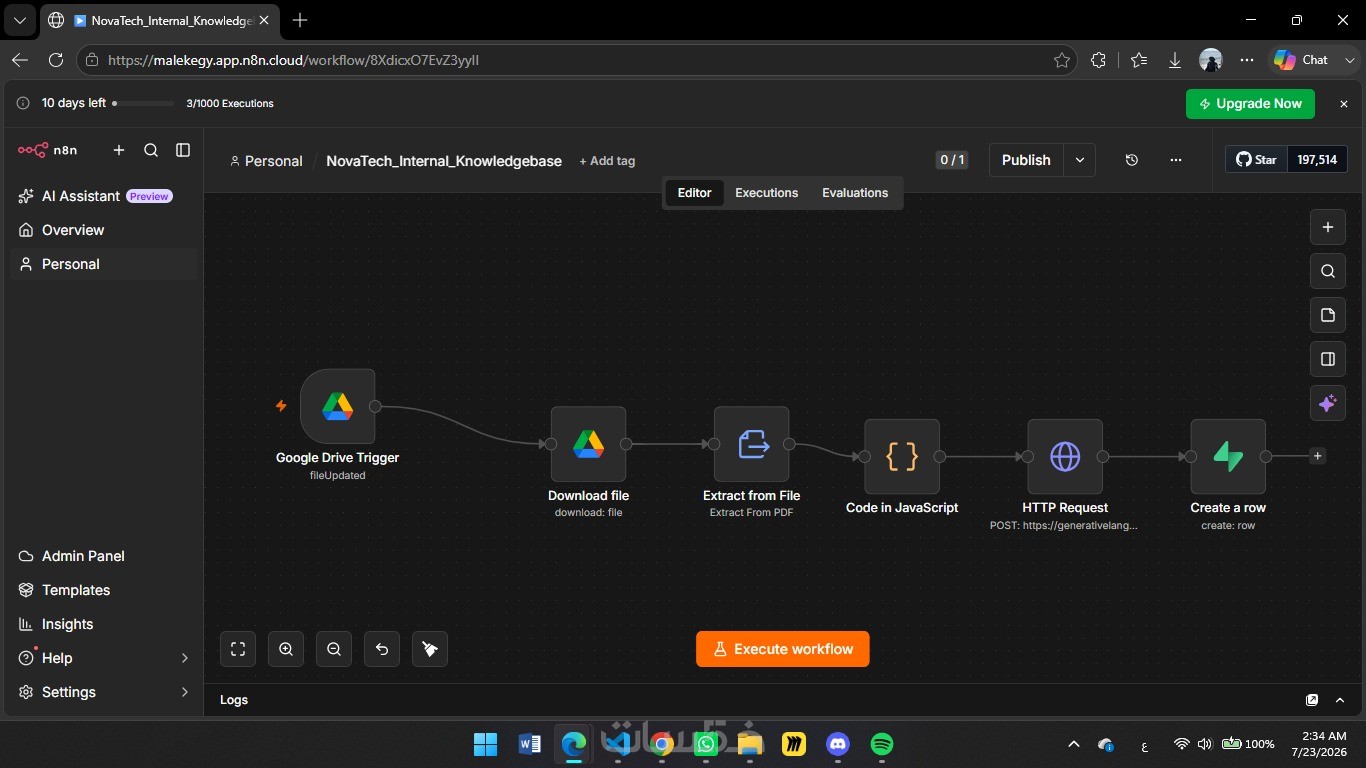The width and height of the screenshot is (1366, 768).
Task: Show hidden system tray icons
Action: point(1074,744)
